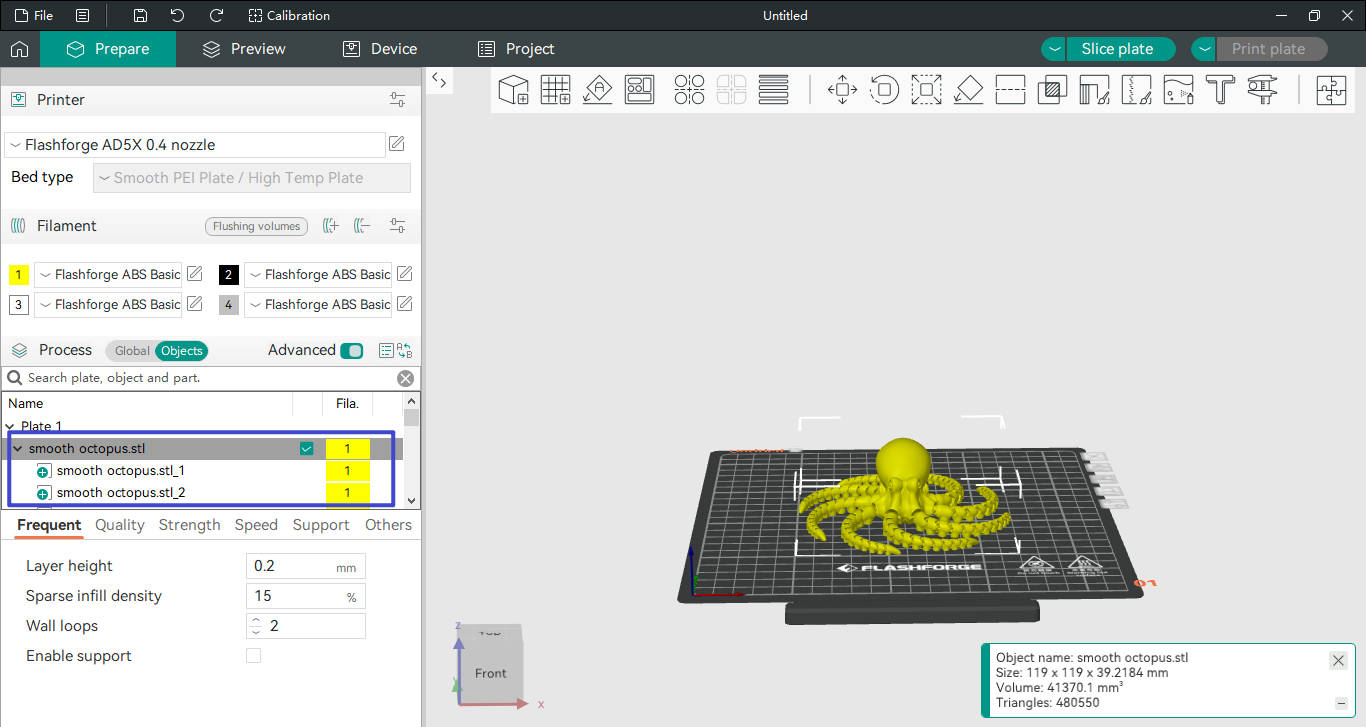Select the Seam painting tool
The height and width of the screenshot is (727, 1366).
pos(1137,90)
